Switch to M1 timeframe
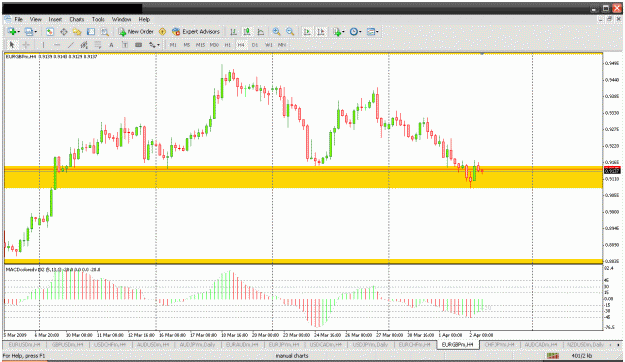The image size is (625, 362). click(x=173, y=45)
